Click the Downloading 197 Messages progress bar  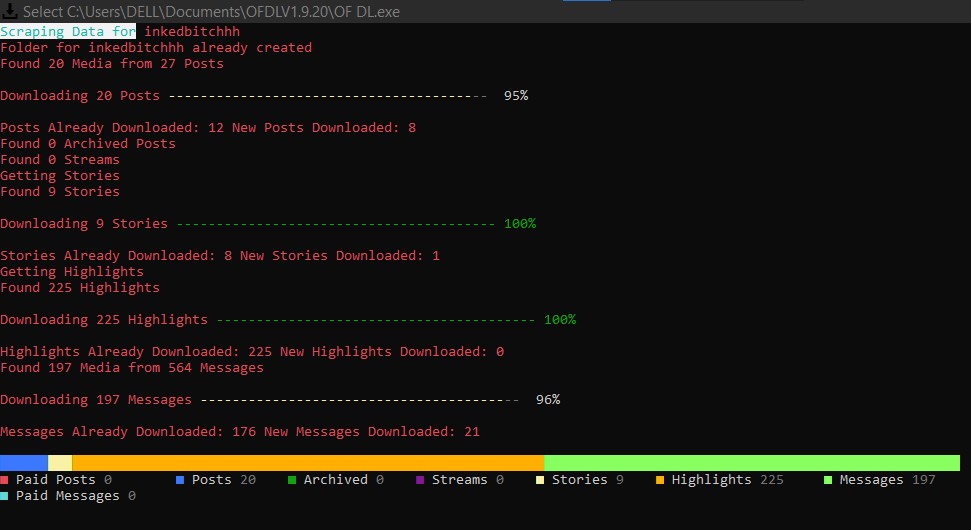(359, 400)
